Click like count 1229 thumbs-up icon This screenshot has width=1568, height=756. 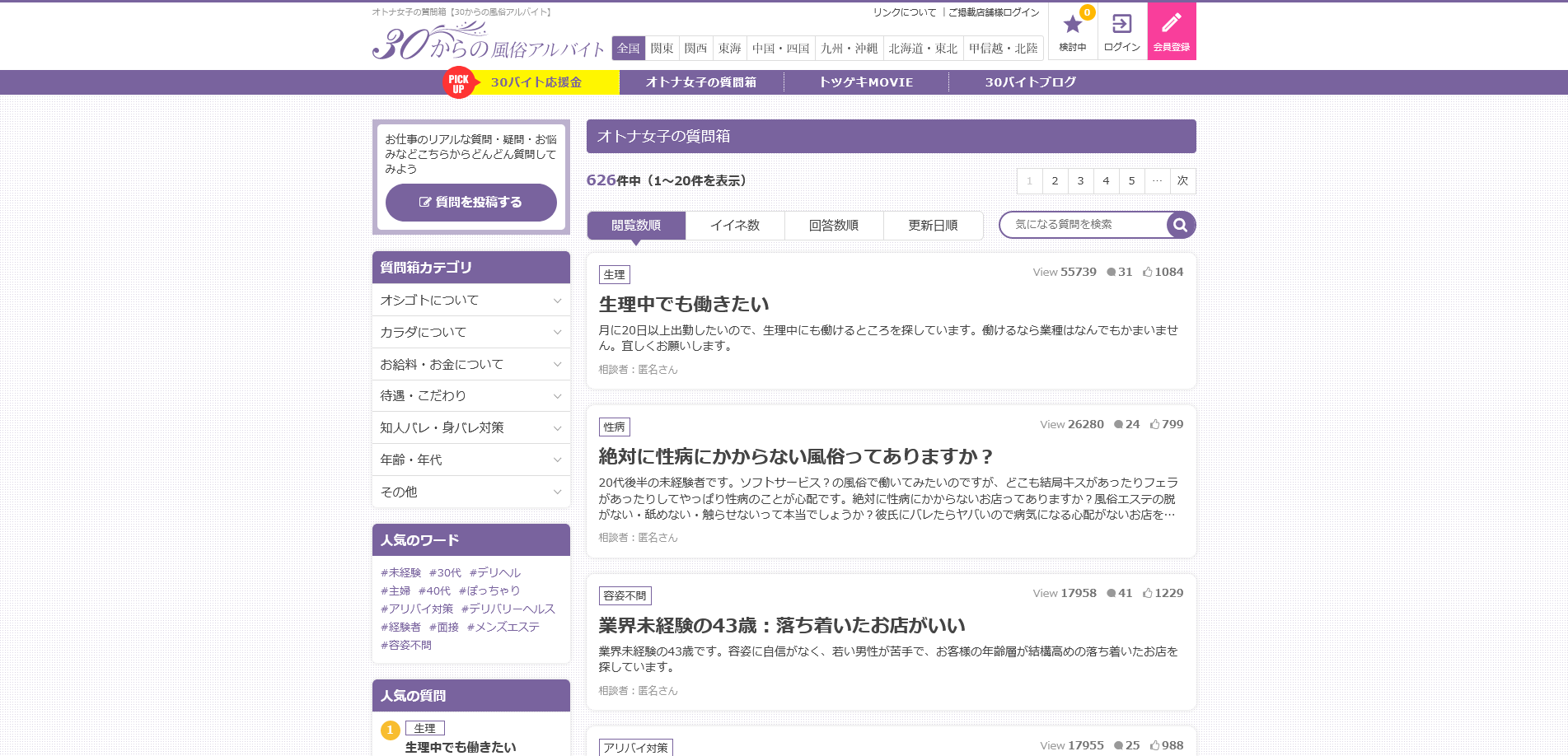pos(1147,593)
